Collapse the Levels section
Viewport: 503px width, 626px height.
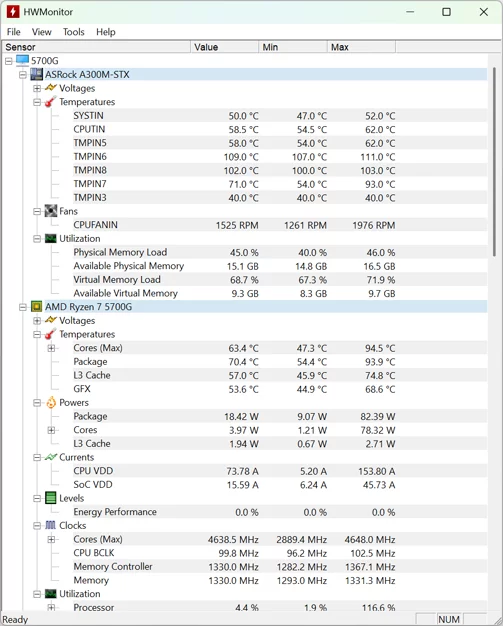37,498
